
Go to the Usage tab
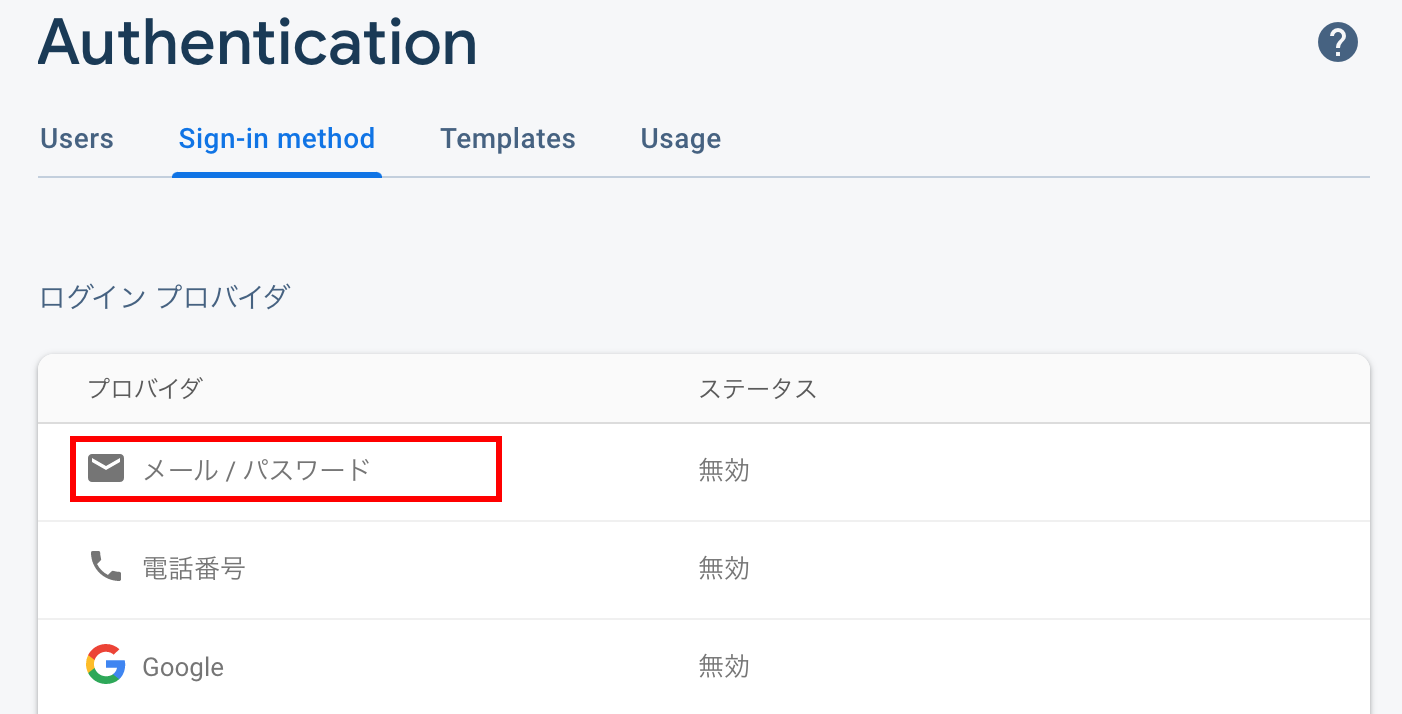tap(681, 138)
